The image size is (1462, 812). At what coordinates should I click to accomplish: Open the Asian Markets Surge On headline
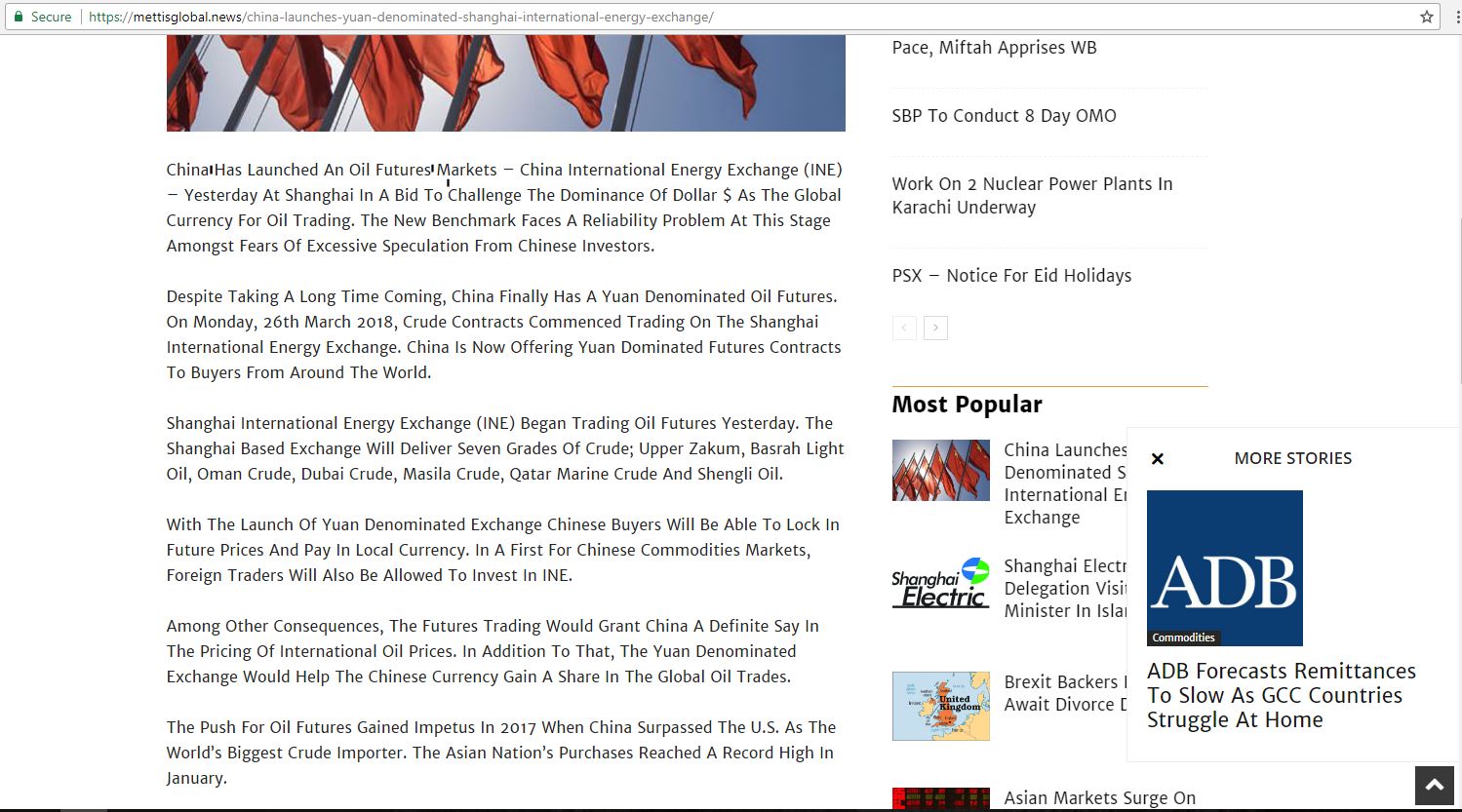point(1099,798)
